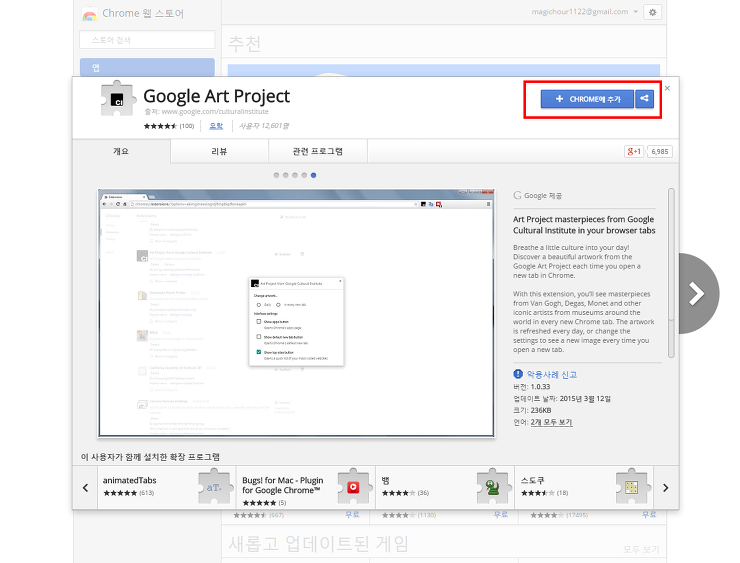Click the 스도쿠 grid puzzle icon
This screenshot has height=563, width=740.
631,487
